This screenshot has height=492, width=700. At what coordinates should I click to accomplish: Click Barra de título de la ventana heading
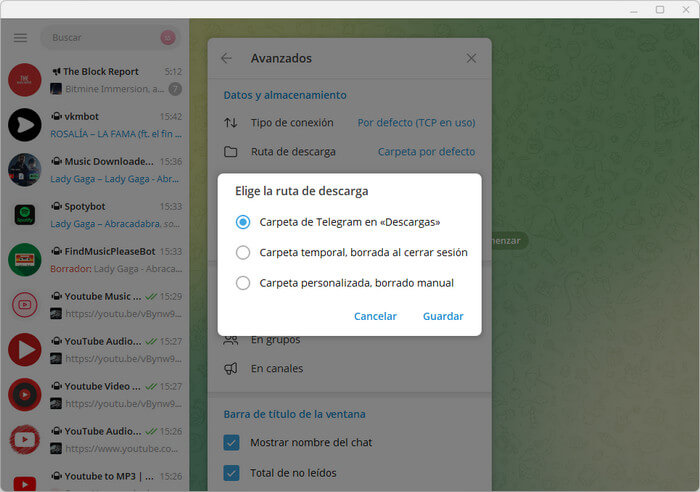pos(294,414)
